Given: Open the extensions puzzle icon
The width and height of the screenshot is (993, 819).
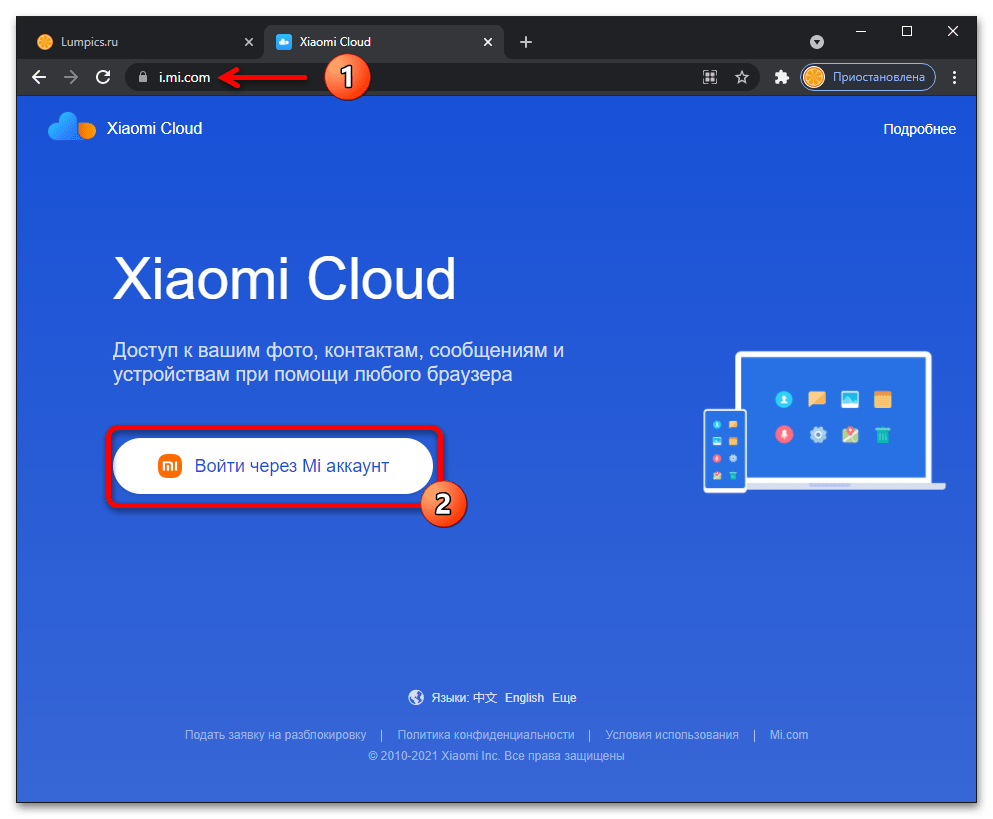Looking at the screenshot, I should (782, 77).
